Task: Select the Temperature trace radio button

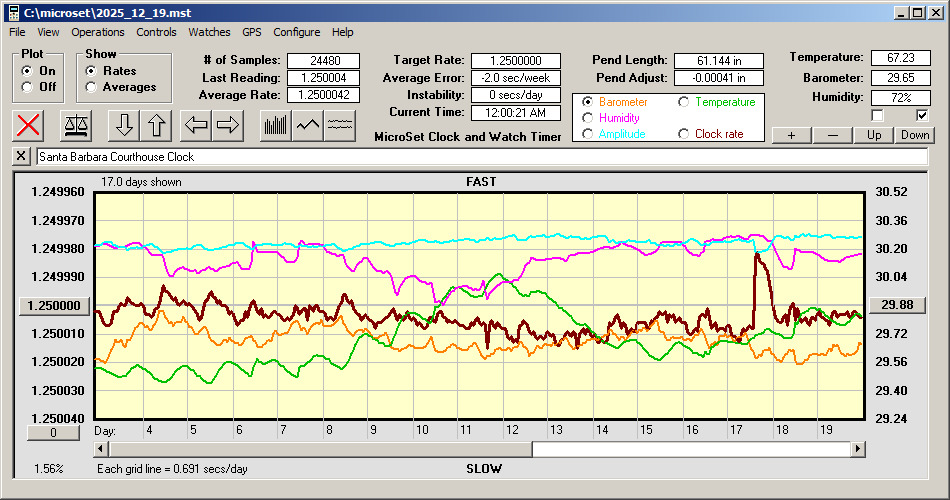Action: (x=685, y=102)
